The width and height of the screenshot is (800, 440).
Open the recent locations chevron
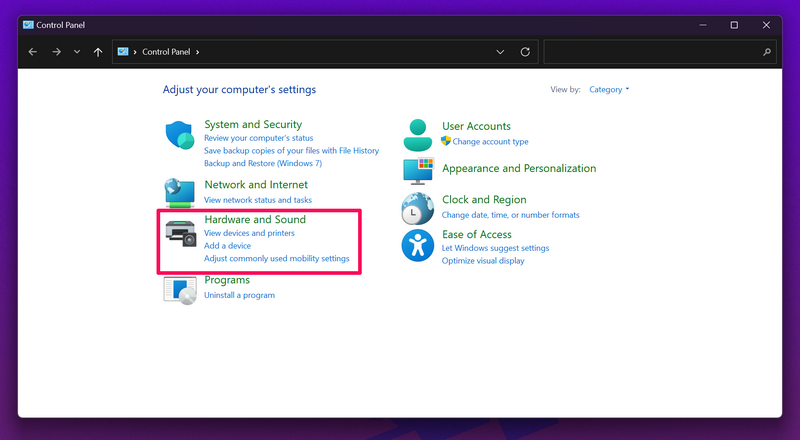[77, 52]
